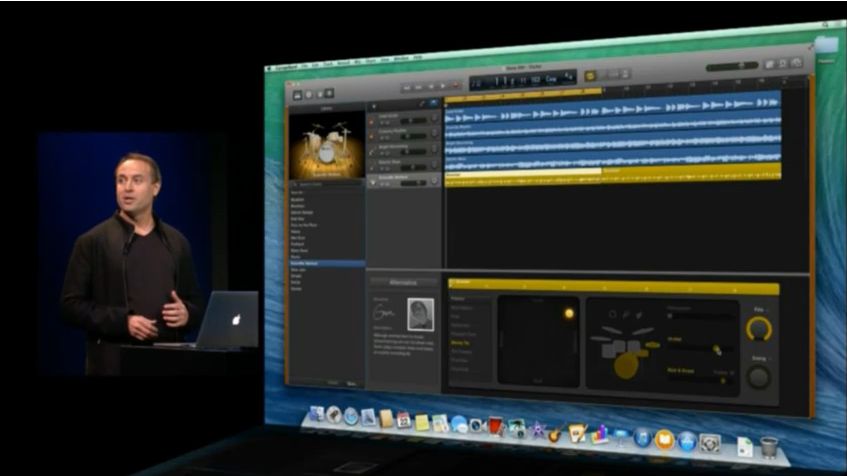This screenshot has height=476, width=847.
Task: Open System Preferences from the Dock
Action: point(710,444)
